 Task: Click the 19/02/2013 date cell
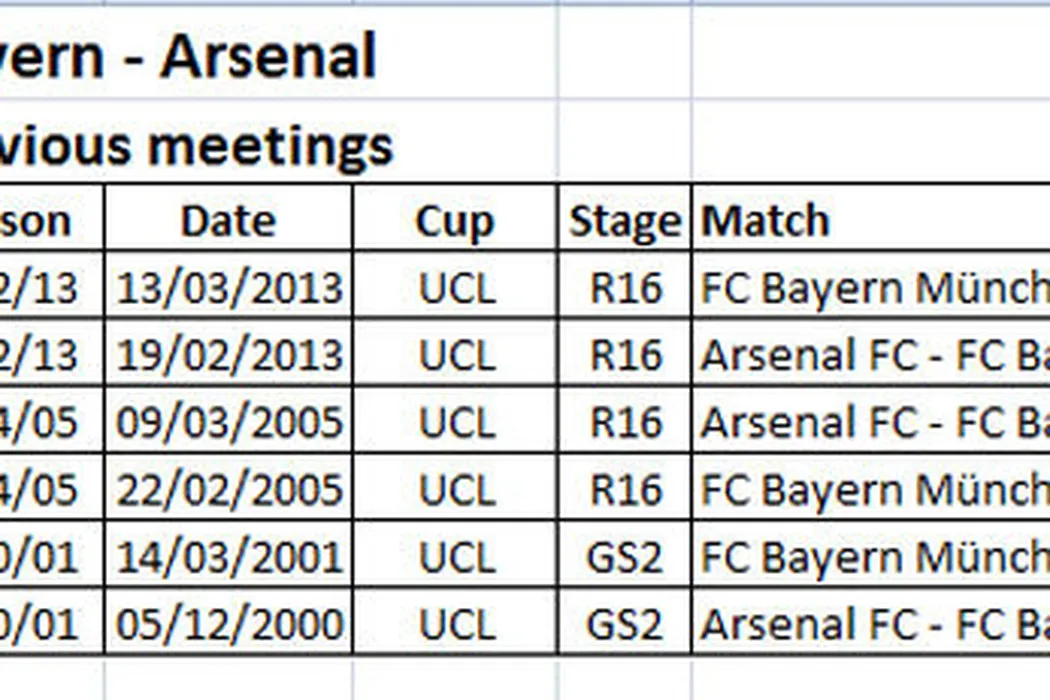pos(229,355)
